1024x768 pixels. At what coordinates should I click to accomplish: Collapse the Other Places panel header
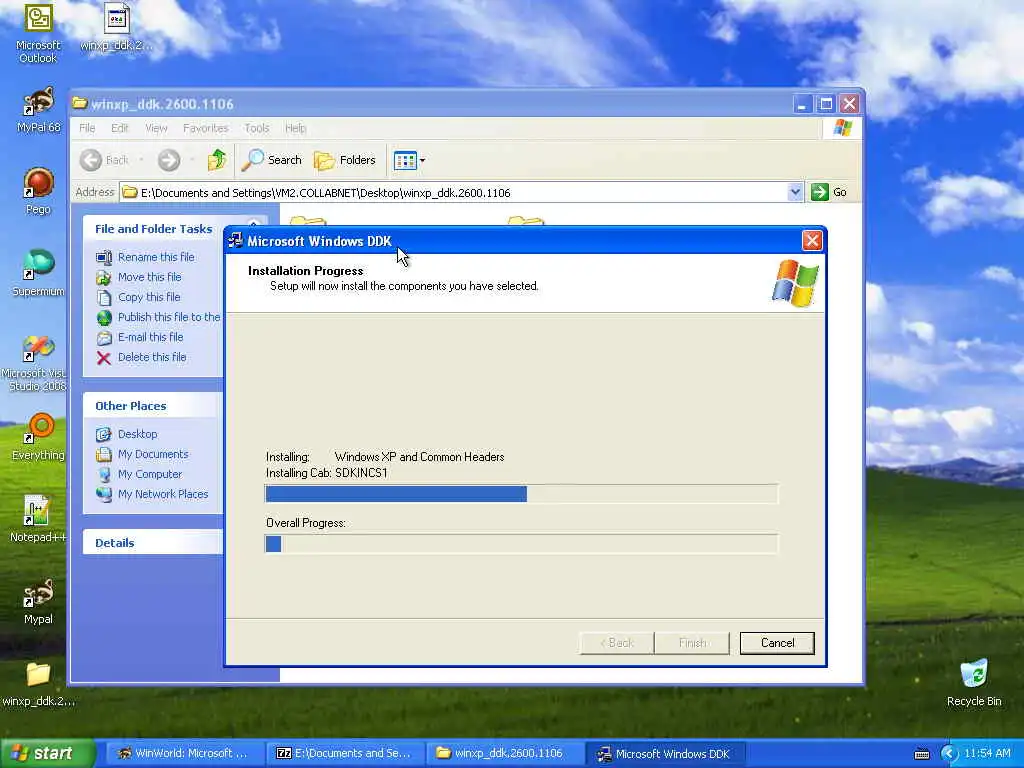pyautogui.click(x=153, y=406)
